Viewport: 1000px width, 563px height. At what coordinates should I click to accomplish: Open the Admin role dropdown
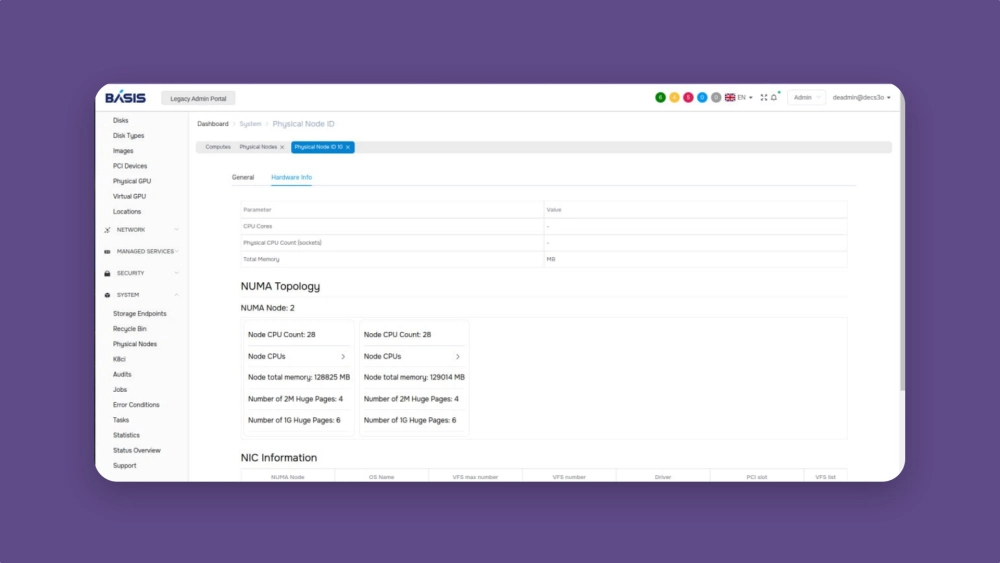coord(807,98)
